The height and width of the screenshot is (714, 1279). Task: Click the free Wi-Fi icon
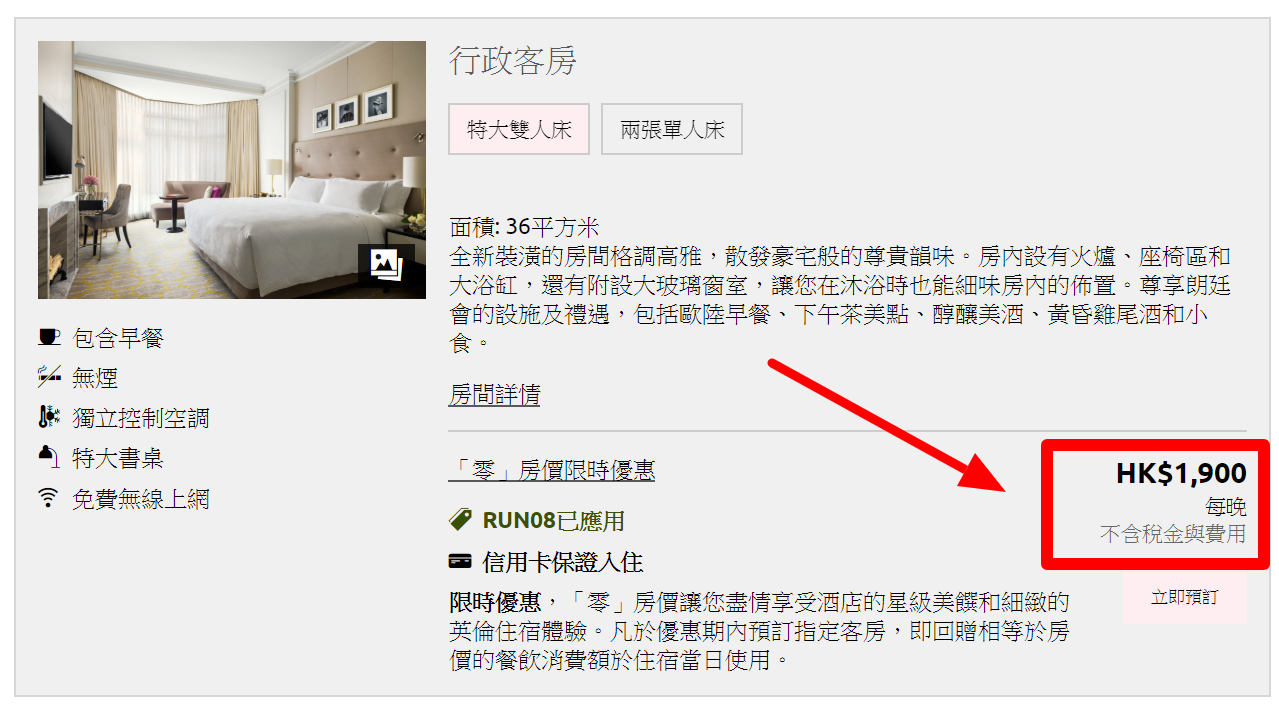[49, 498]
